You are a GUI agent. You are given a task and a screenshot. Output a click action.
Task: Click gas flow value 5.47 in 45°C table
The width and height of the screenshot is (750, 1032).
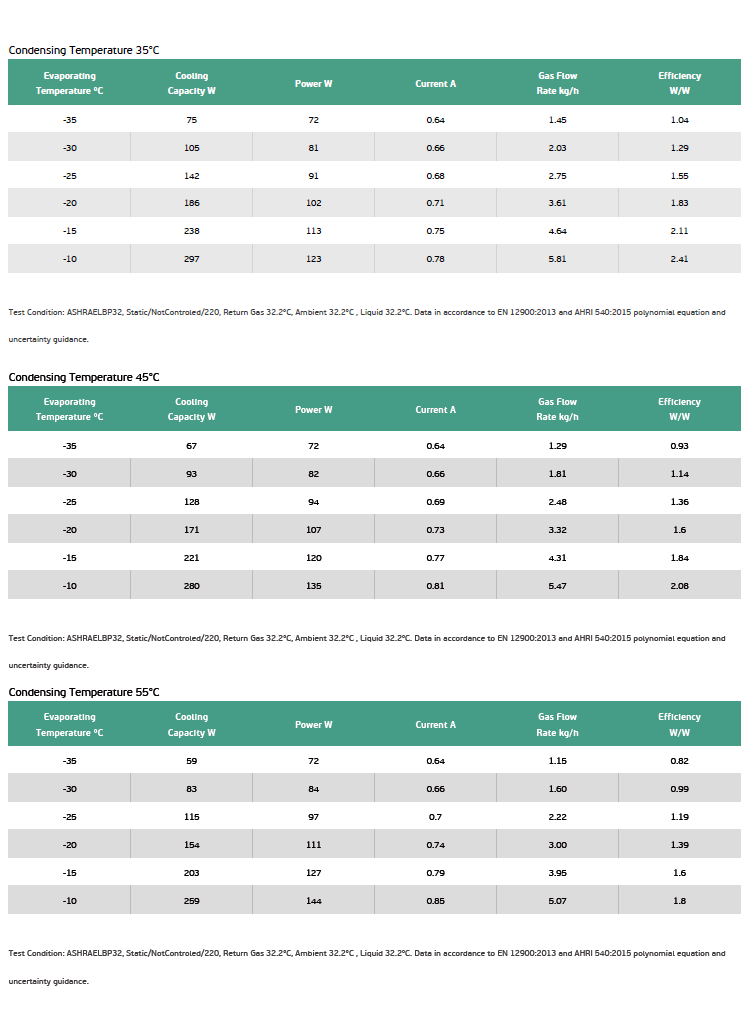[557, 586]
